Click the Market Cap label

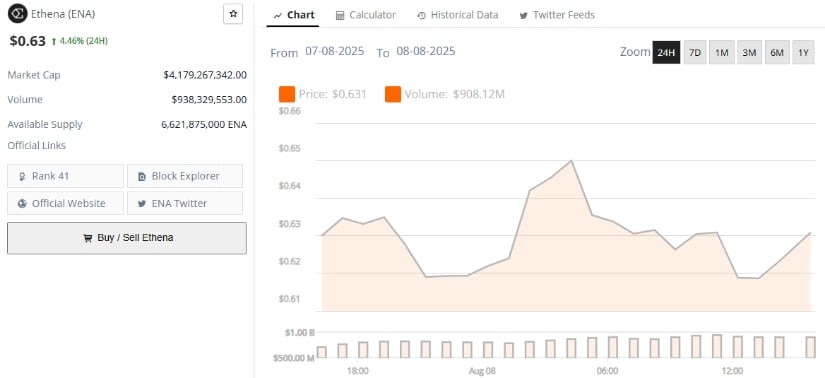(x=34, y=75)
